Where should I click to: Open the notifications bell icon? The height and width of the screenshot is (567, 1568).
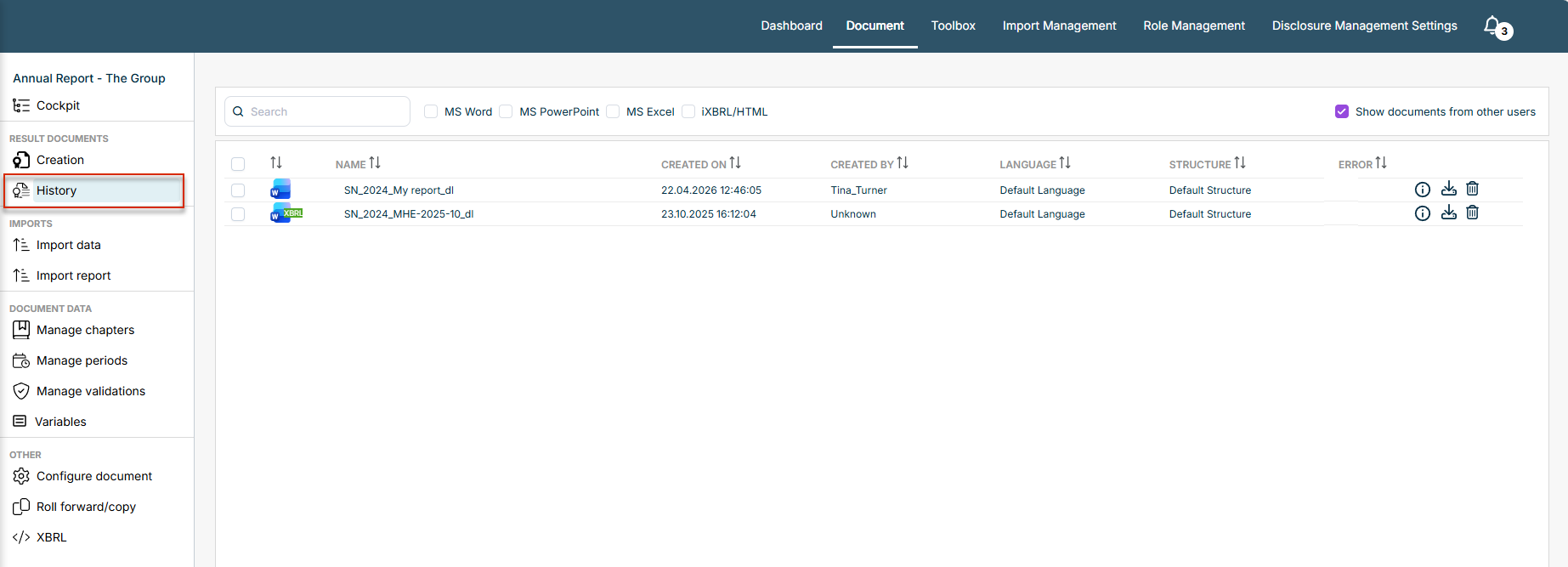tap(1492, 26)
